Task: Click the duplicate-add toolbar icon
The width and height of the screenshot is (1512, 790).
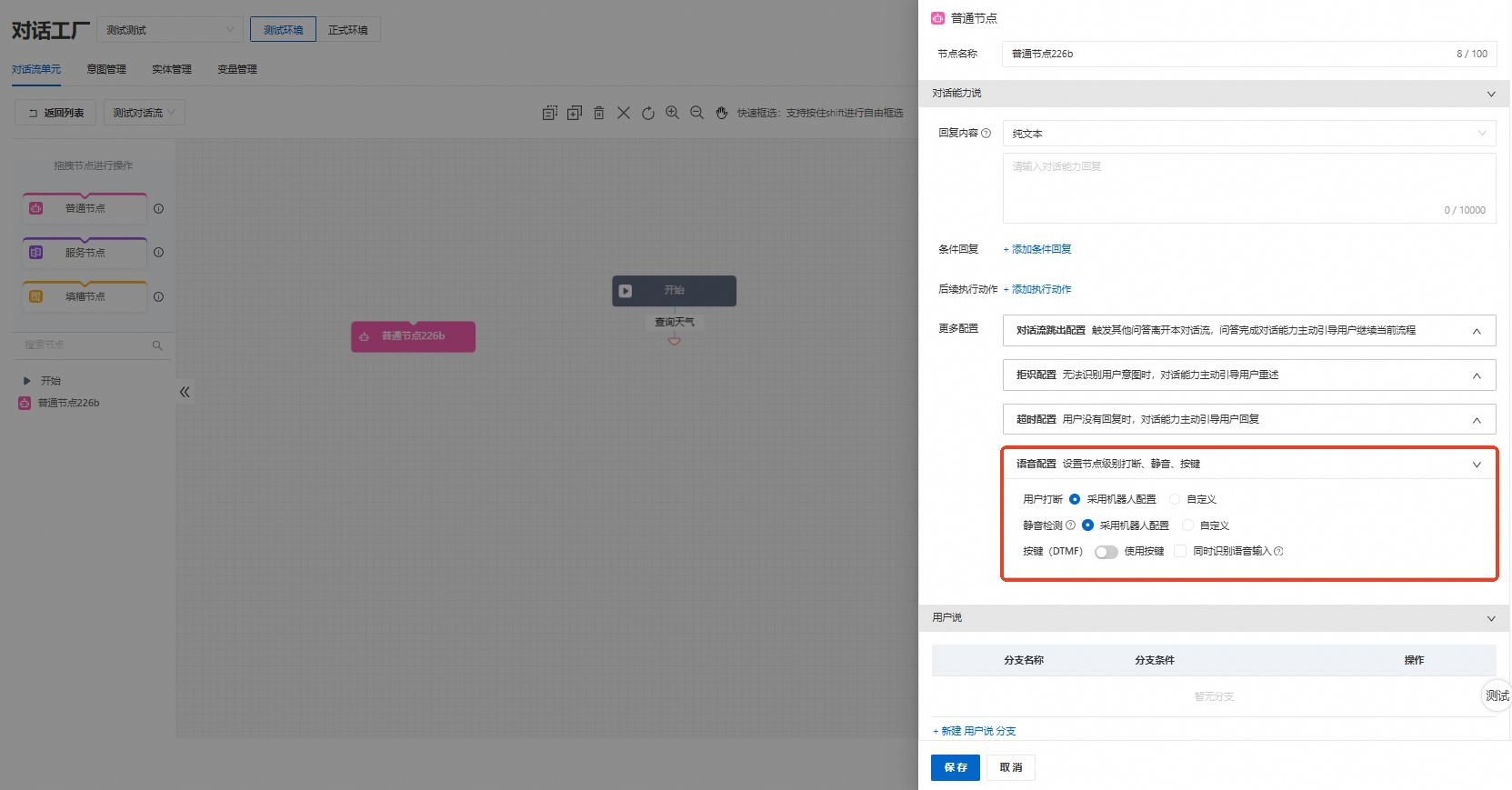Action: (574, 113)
